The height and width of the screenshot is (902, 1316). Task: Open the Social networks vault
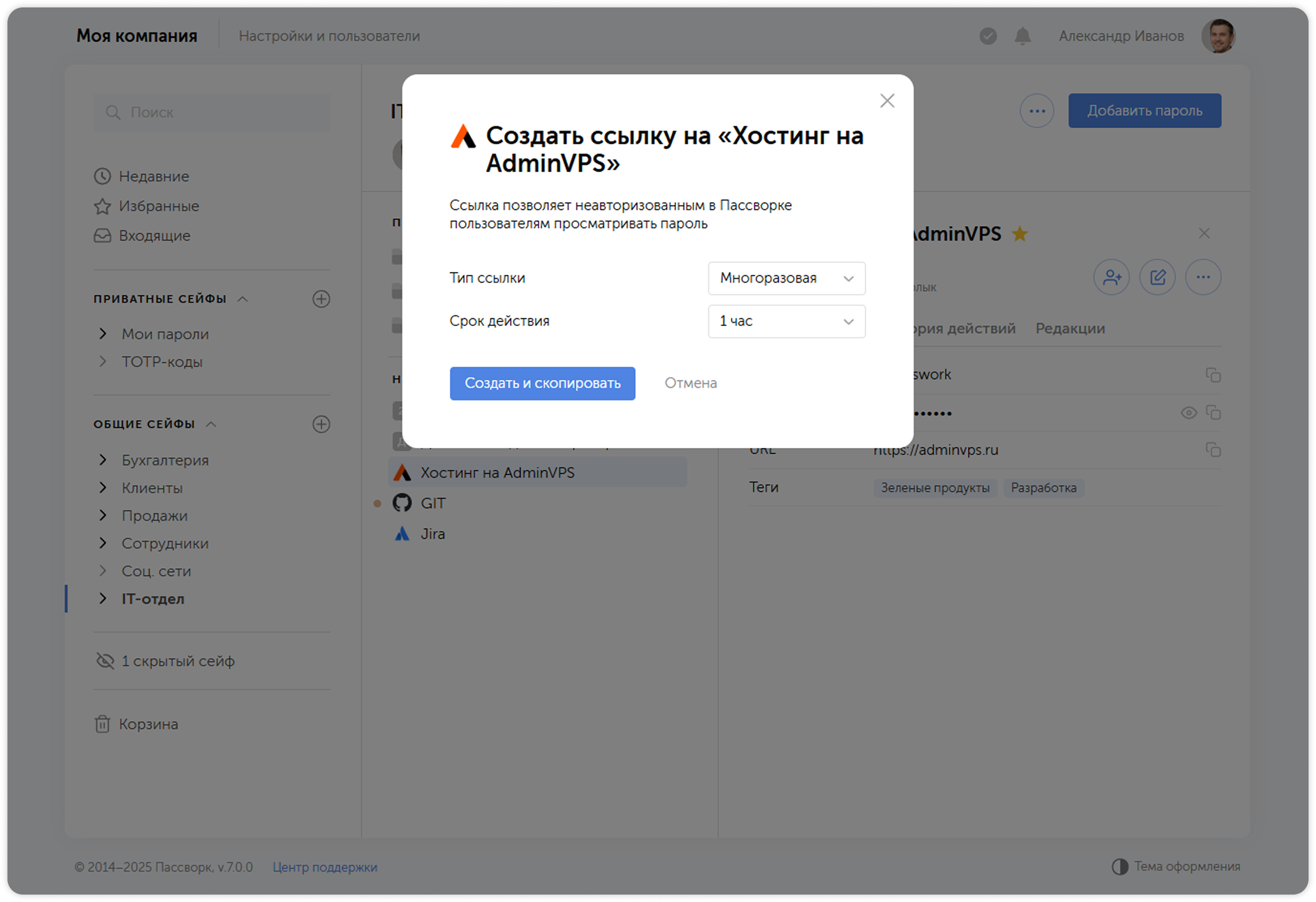156,571
